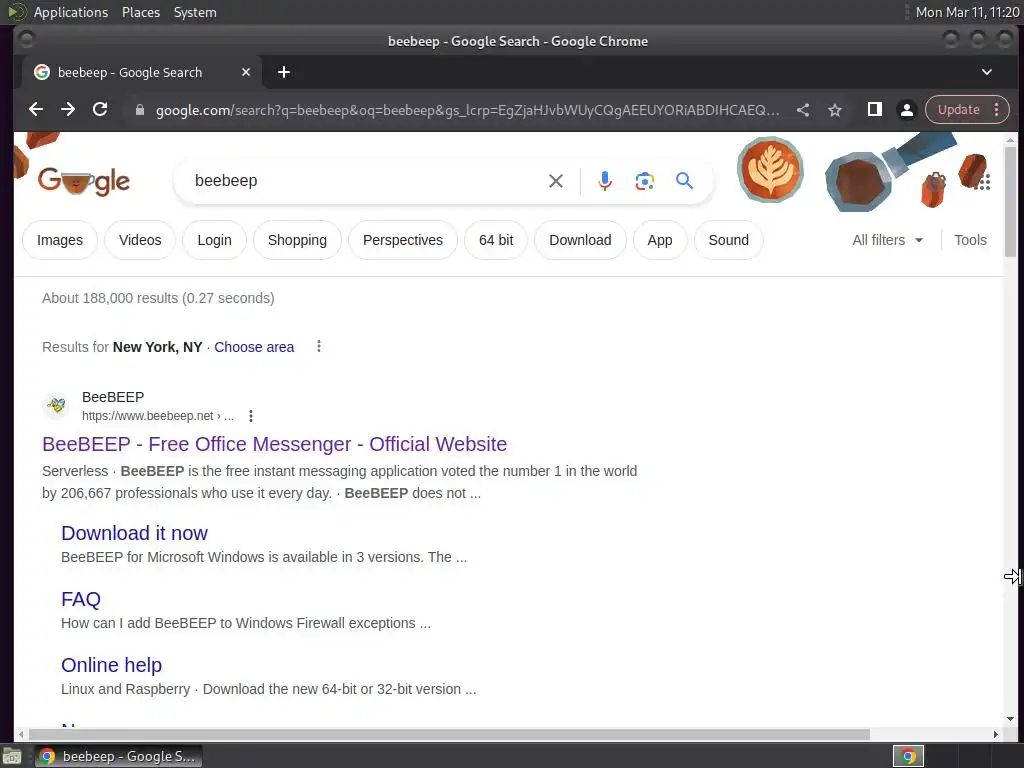Open the System menu
This screenshot has width=1024, height=768.
point(195,12)
